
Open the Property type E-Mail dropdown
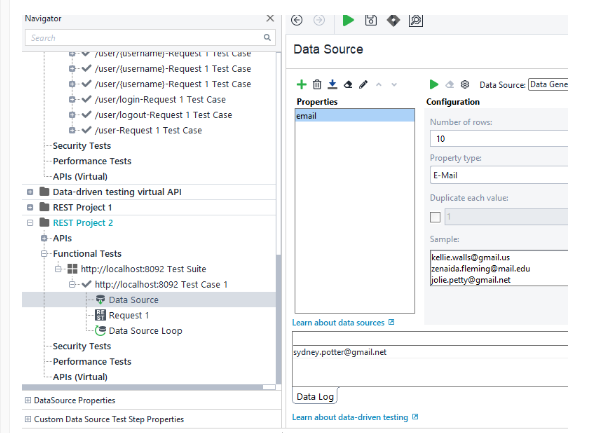[x=498, y=175]
